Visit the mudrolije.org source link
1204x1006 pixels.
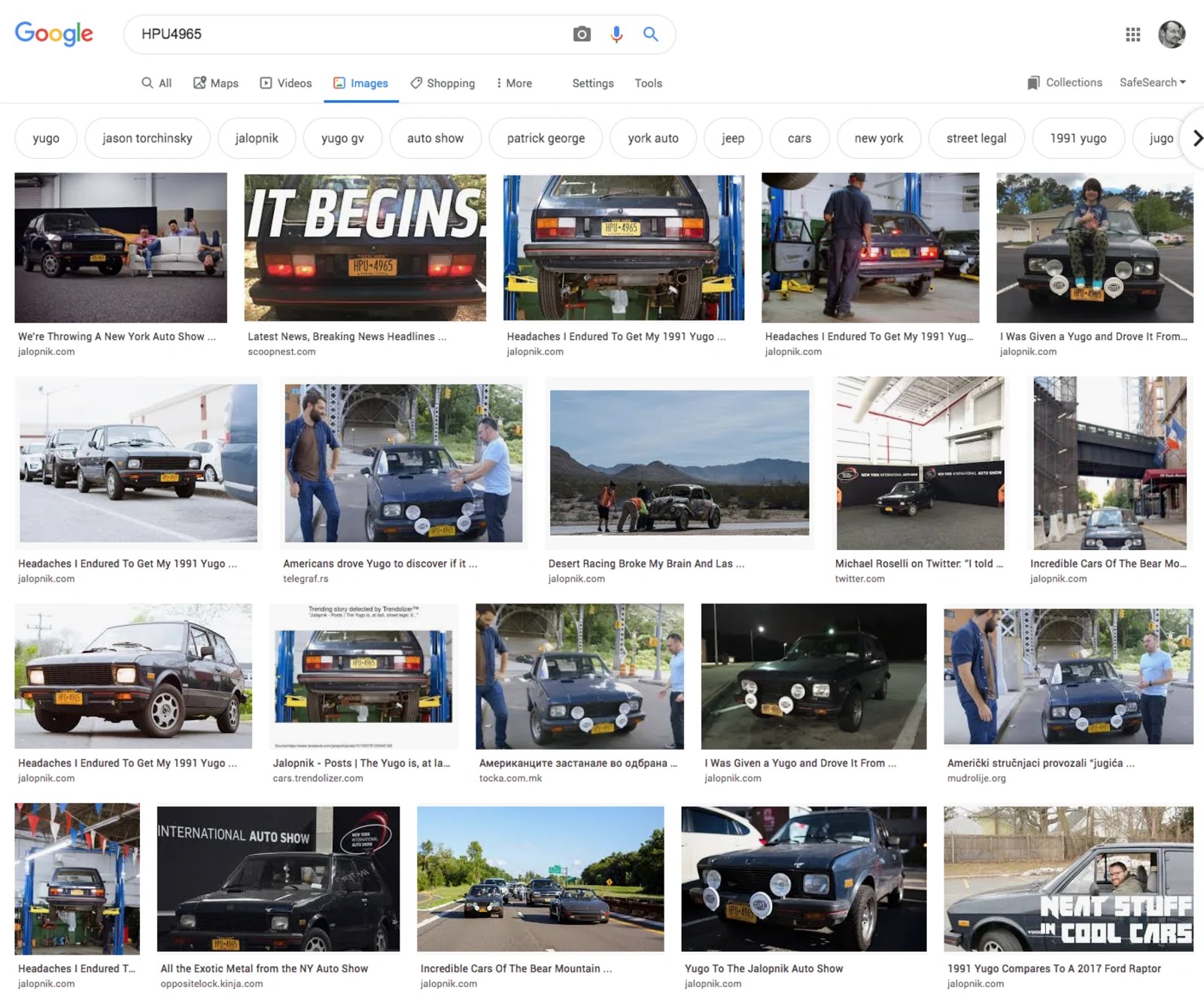coord(976,778)
